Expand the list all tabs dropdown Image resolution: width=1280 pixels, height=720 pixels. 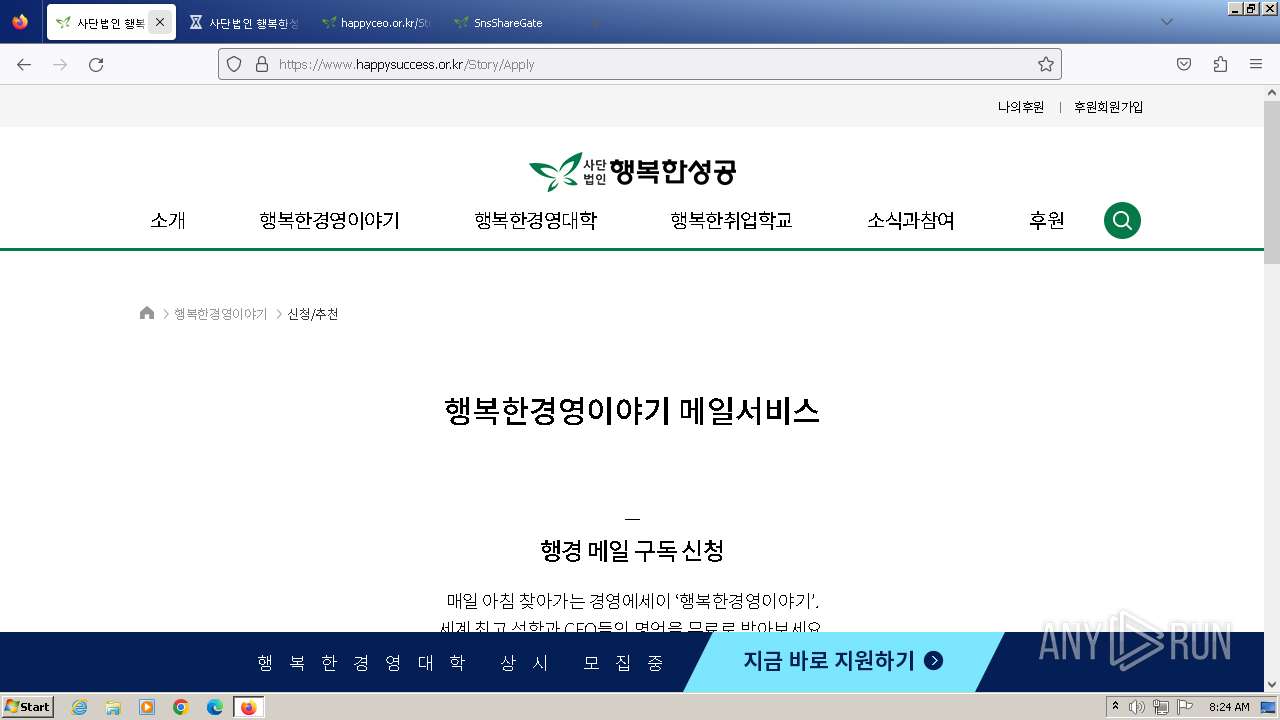[1167, 22]
